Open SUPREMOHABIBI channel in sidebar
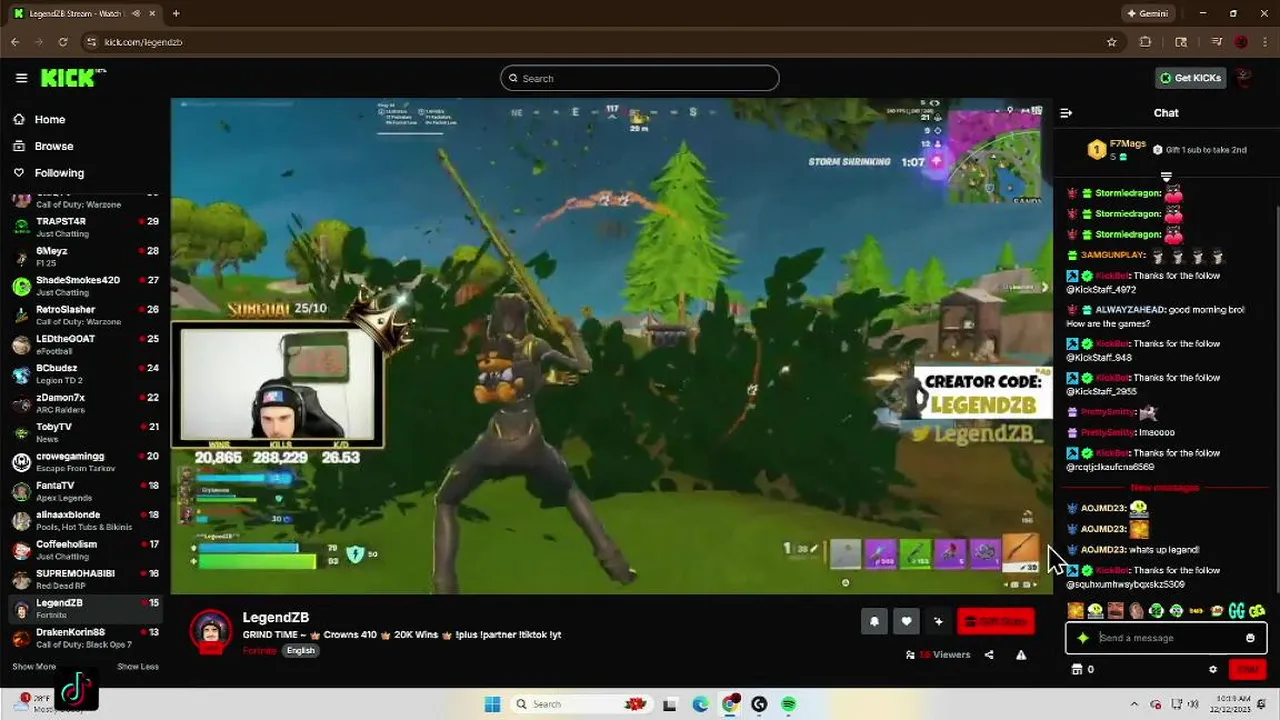The image size is (1280, 720). click(x=85, y=579)
